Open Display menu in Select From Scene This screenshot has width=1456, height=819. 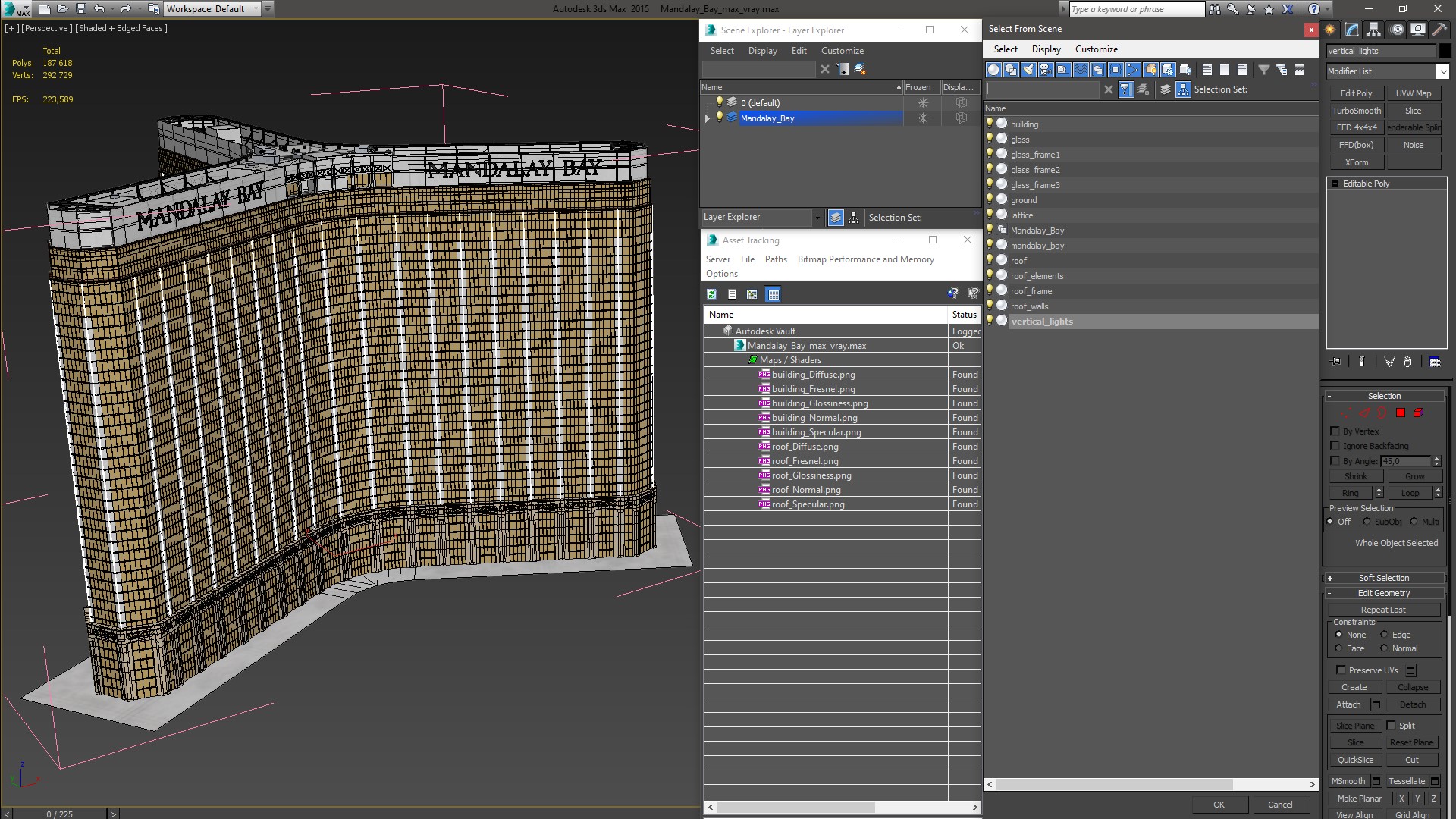(x=1046, y=49)
